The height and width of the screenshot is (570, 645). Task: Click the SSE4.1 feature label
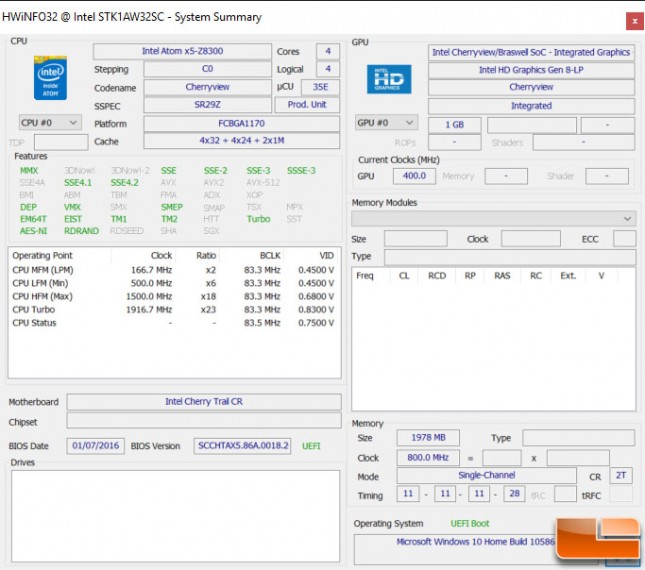click(78, 183)
